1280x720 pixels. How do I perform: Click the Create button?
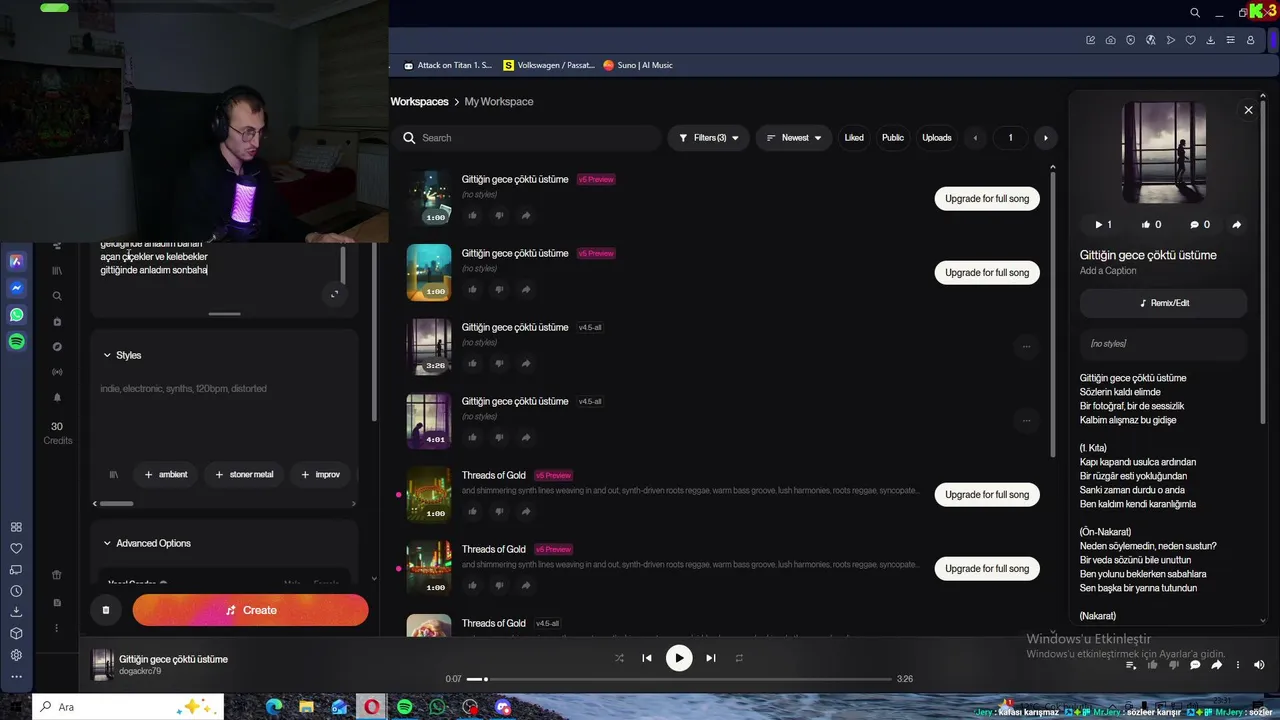click(x=250, y=610)
